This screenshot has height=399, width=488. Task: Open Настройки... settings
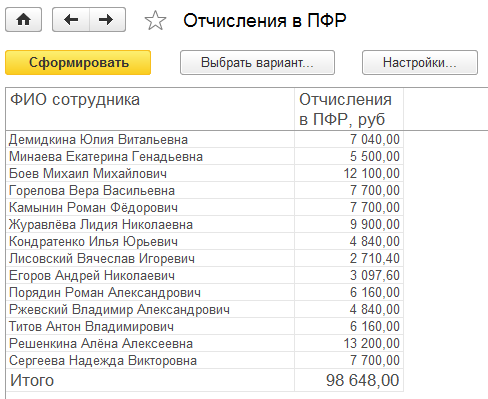point(420,62)
